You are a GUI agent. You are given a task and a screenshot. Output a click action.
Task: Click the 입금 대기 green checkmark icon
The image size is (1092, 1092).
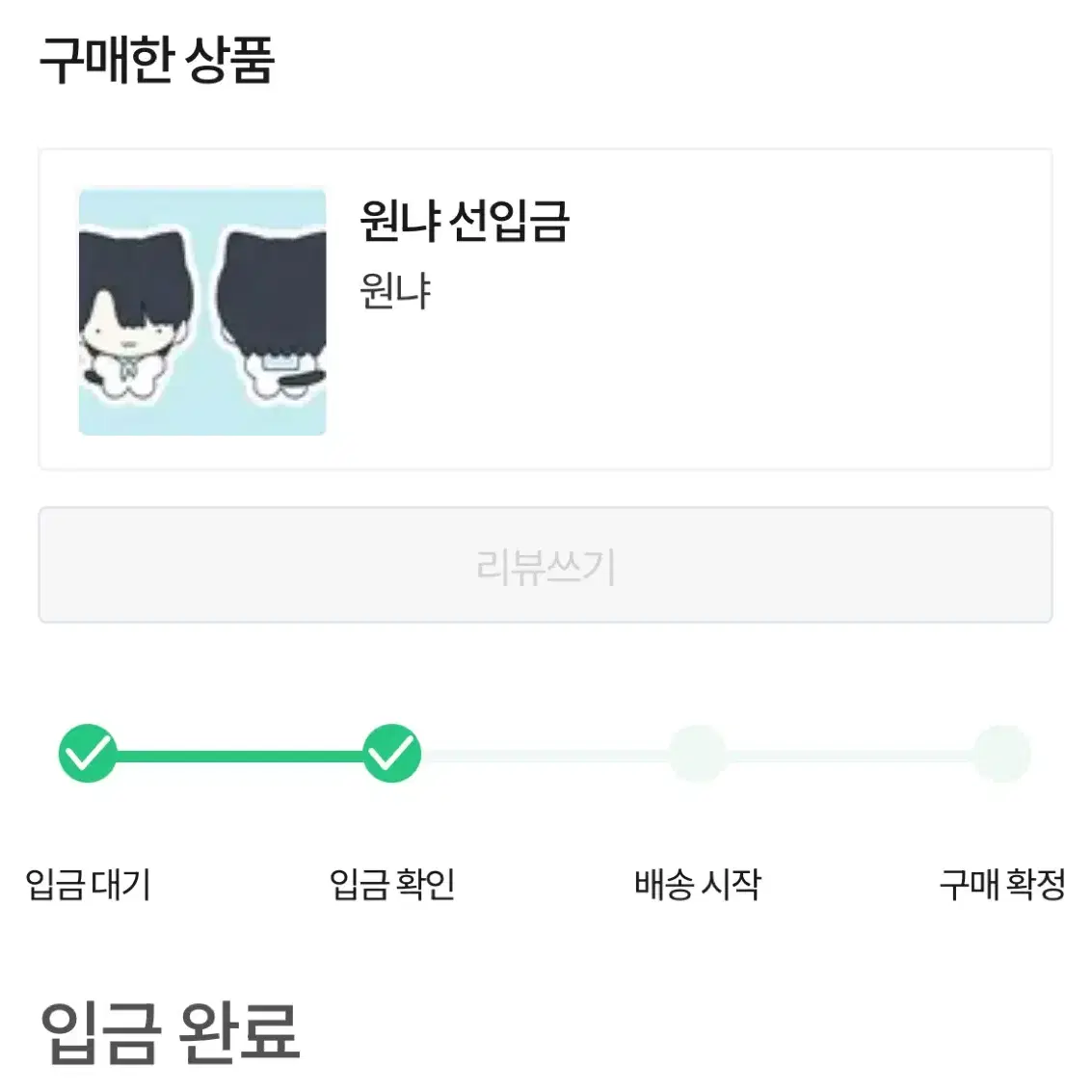[x=88, y=753]
